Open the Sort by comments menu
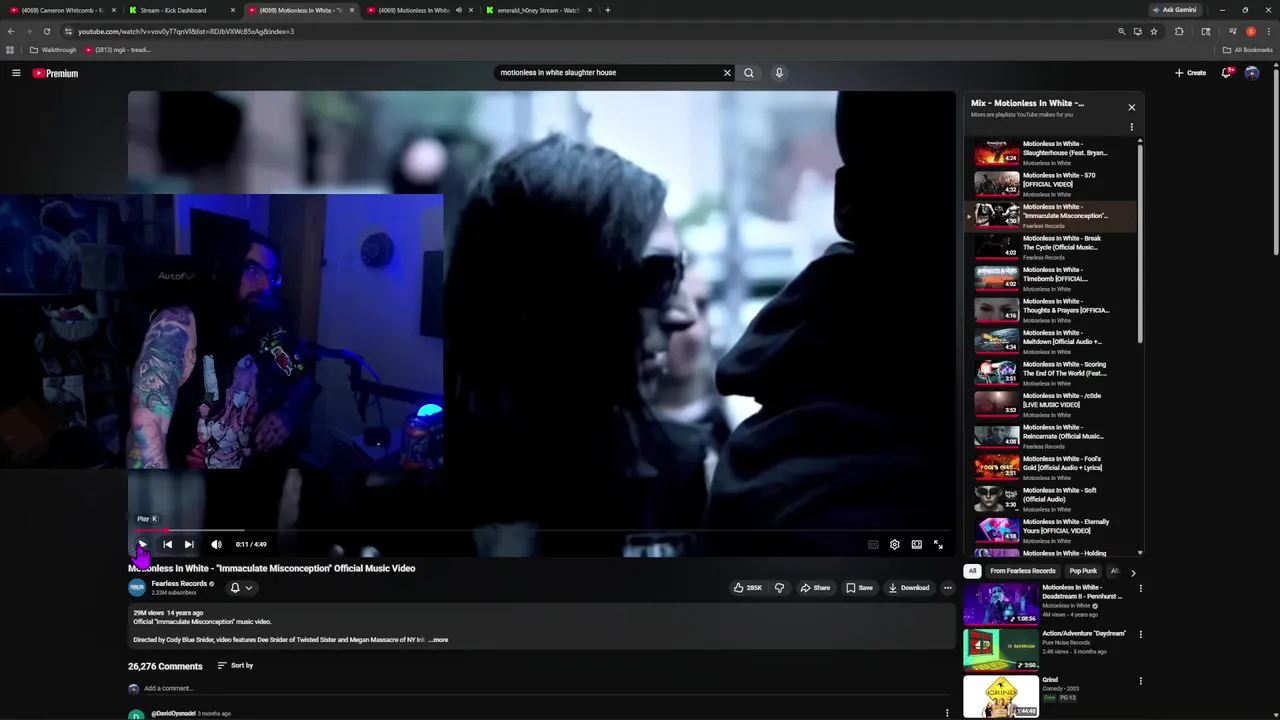1280x720 pixels. click(235, 666)
